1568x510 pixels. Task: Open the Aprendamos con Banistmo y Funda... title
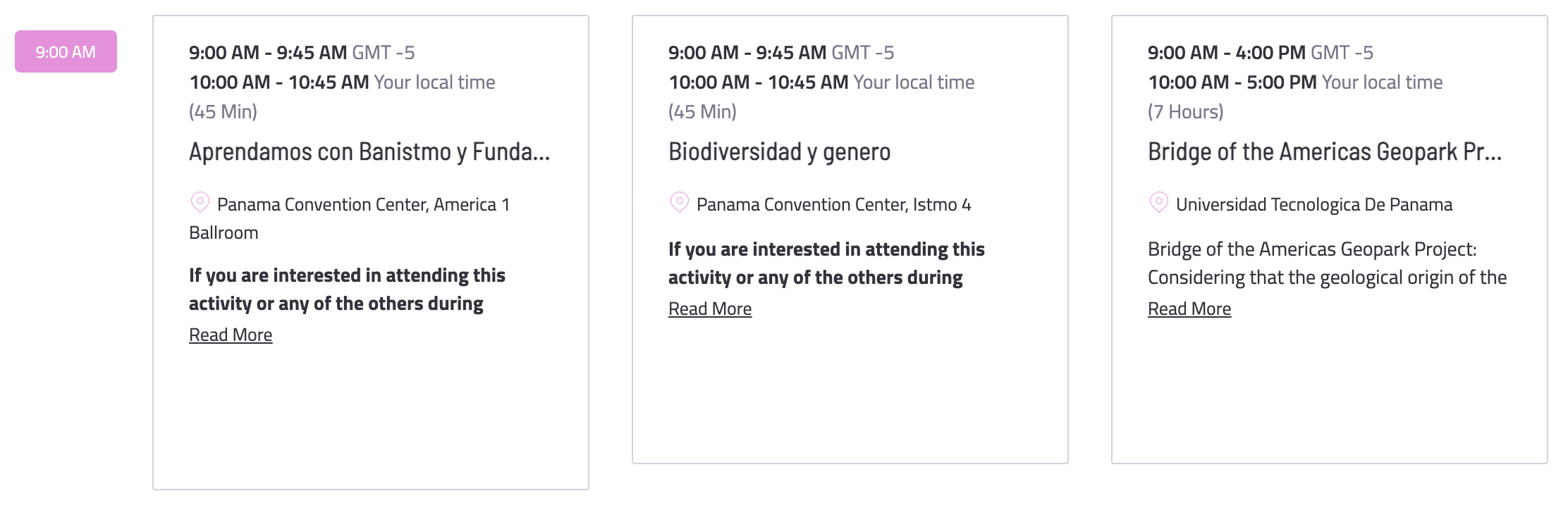(x=369, y=151)
